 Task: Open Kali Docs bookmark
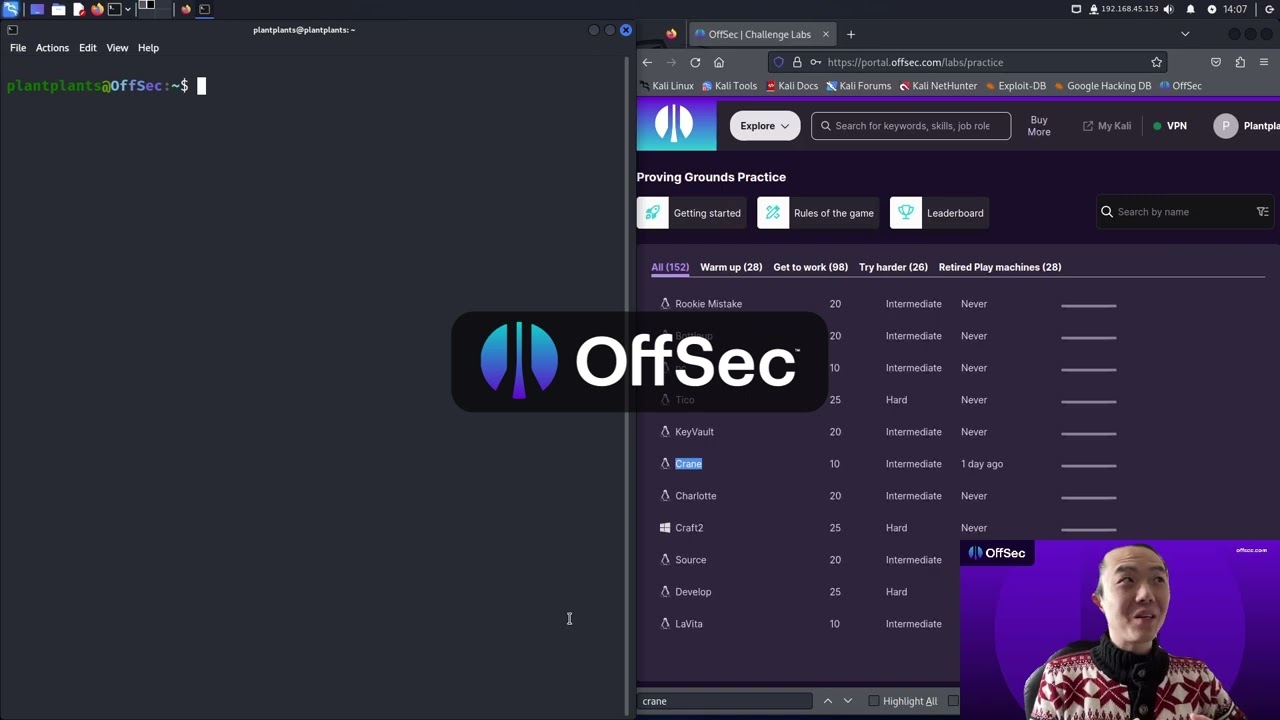coord(791,86)
